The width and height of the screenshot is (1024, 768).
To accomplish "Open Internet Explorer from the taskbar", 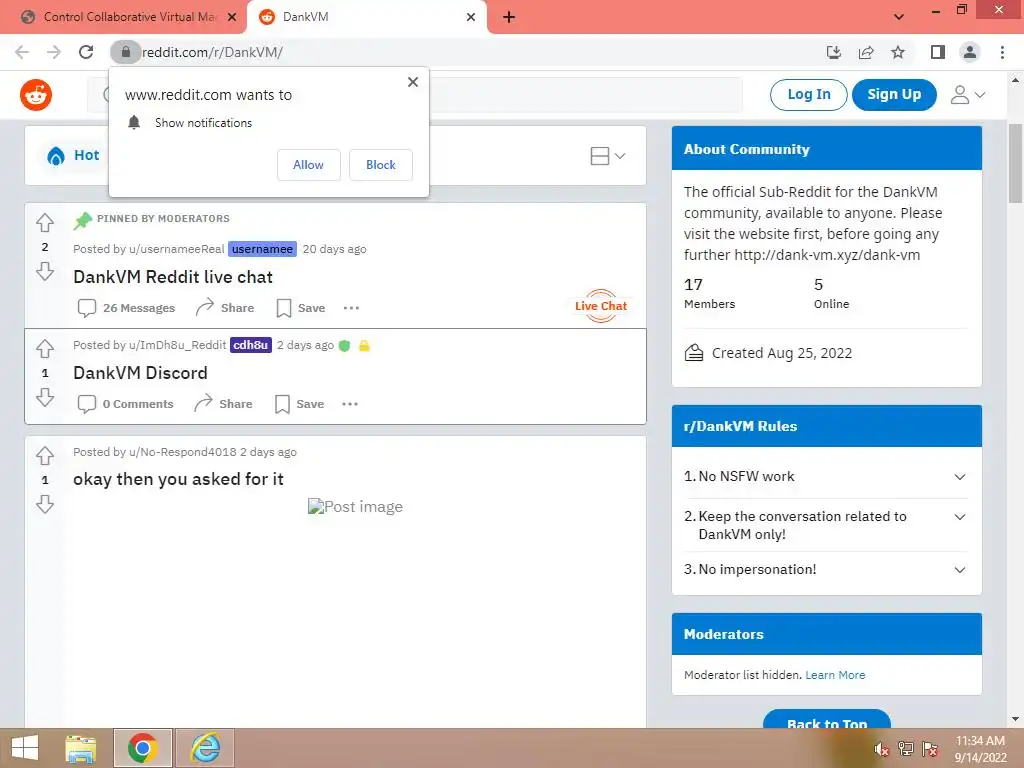I will pyautogui.click(x=205, y=748).
